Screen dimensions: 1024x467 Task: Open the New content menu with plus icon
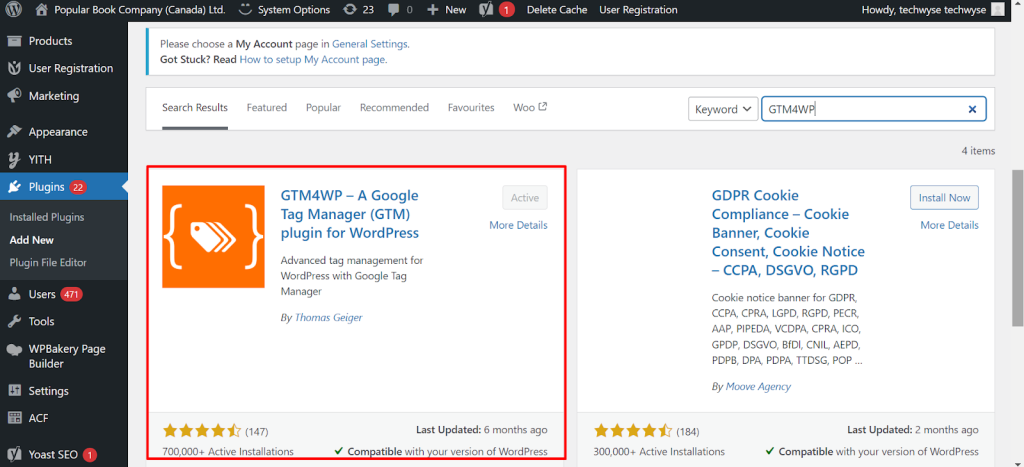(x=446, y=10)
